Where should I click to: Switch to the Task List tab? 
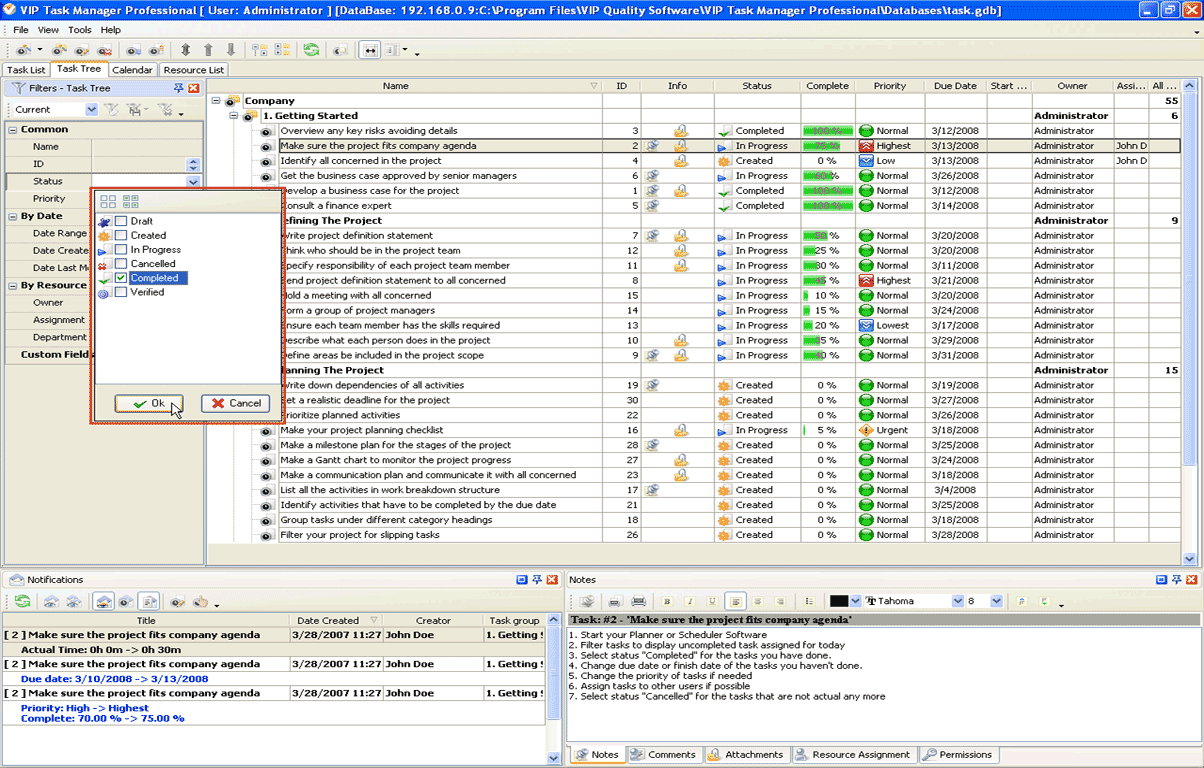click(x=27, y=70)
